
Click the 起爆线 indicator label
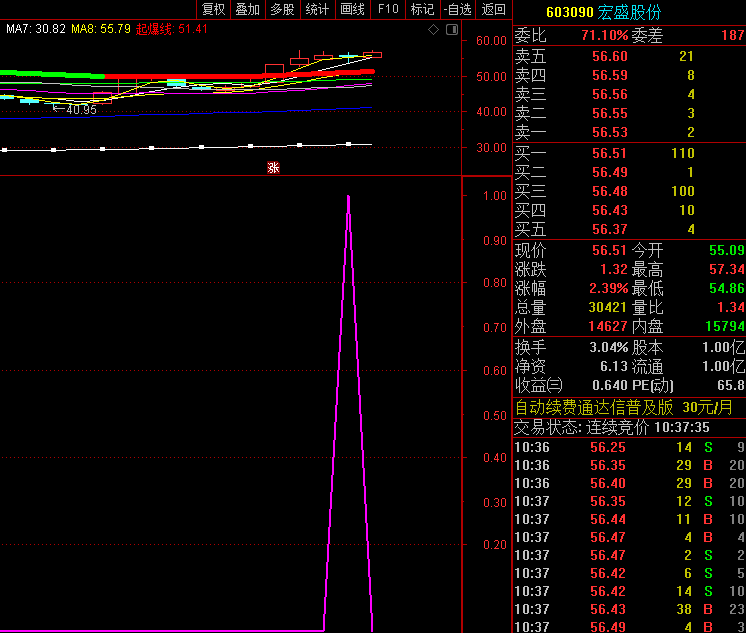click(172, 29)
